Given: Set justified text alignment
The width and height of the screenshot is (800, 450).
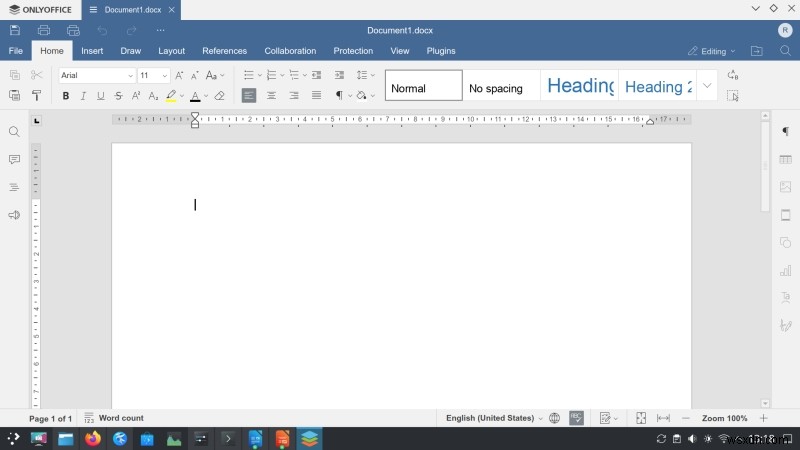Looking at the screenshot, I should coord(316,95).
